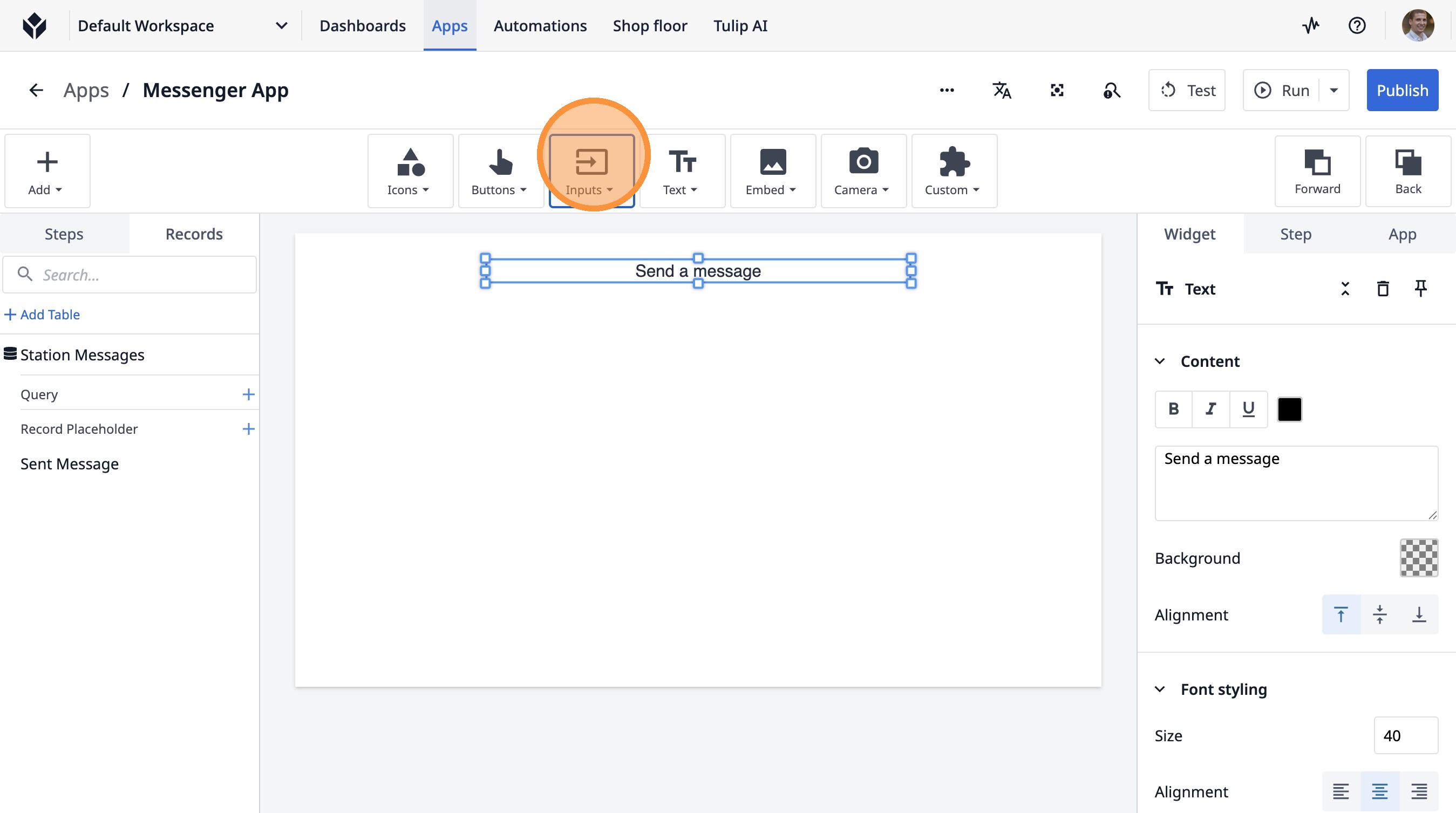
Task: Open the black text color swatch
Action: tap(1289, 409)
